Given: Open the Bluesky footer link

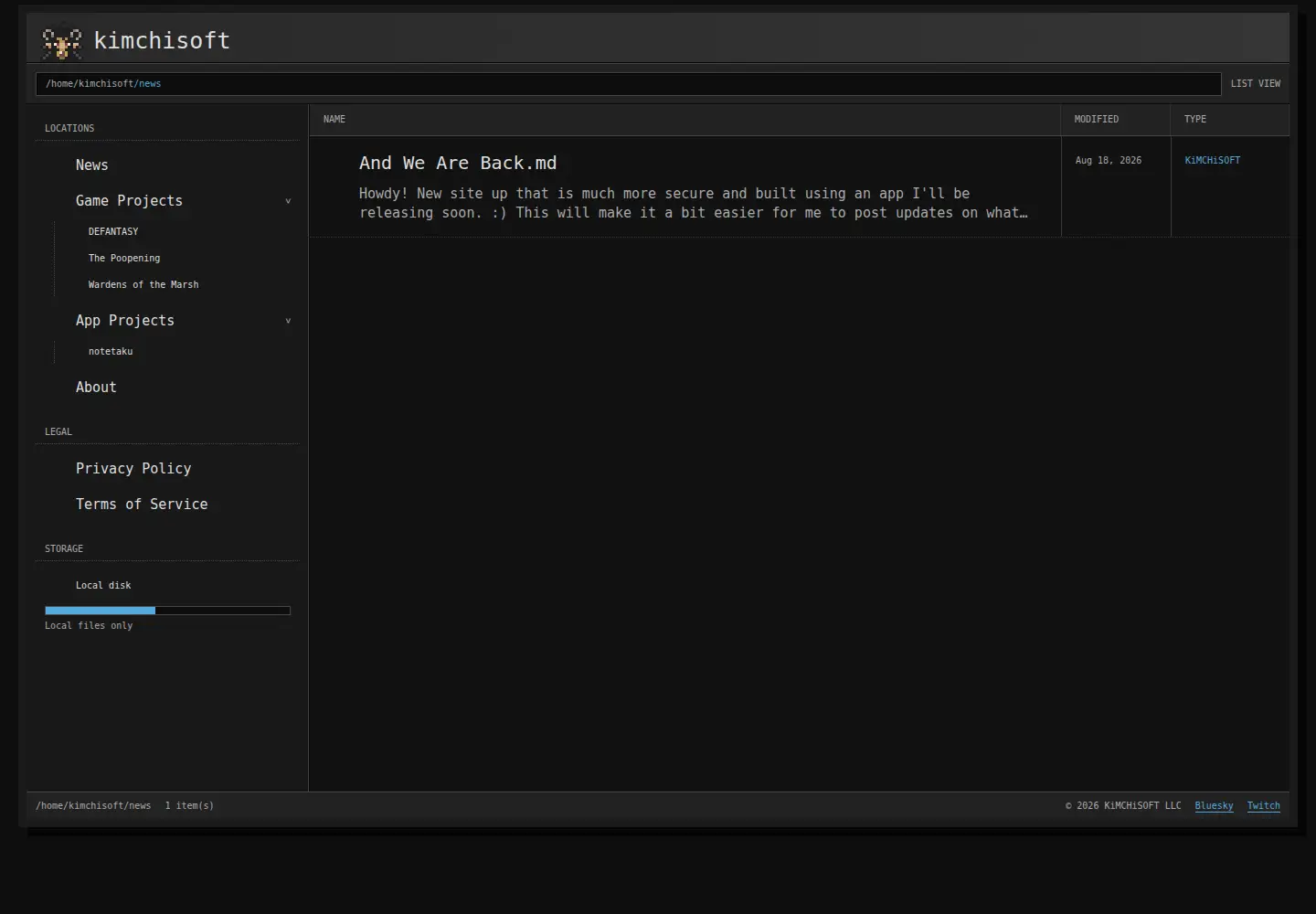Looking at the screenshot, I should click(1214, 806).
